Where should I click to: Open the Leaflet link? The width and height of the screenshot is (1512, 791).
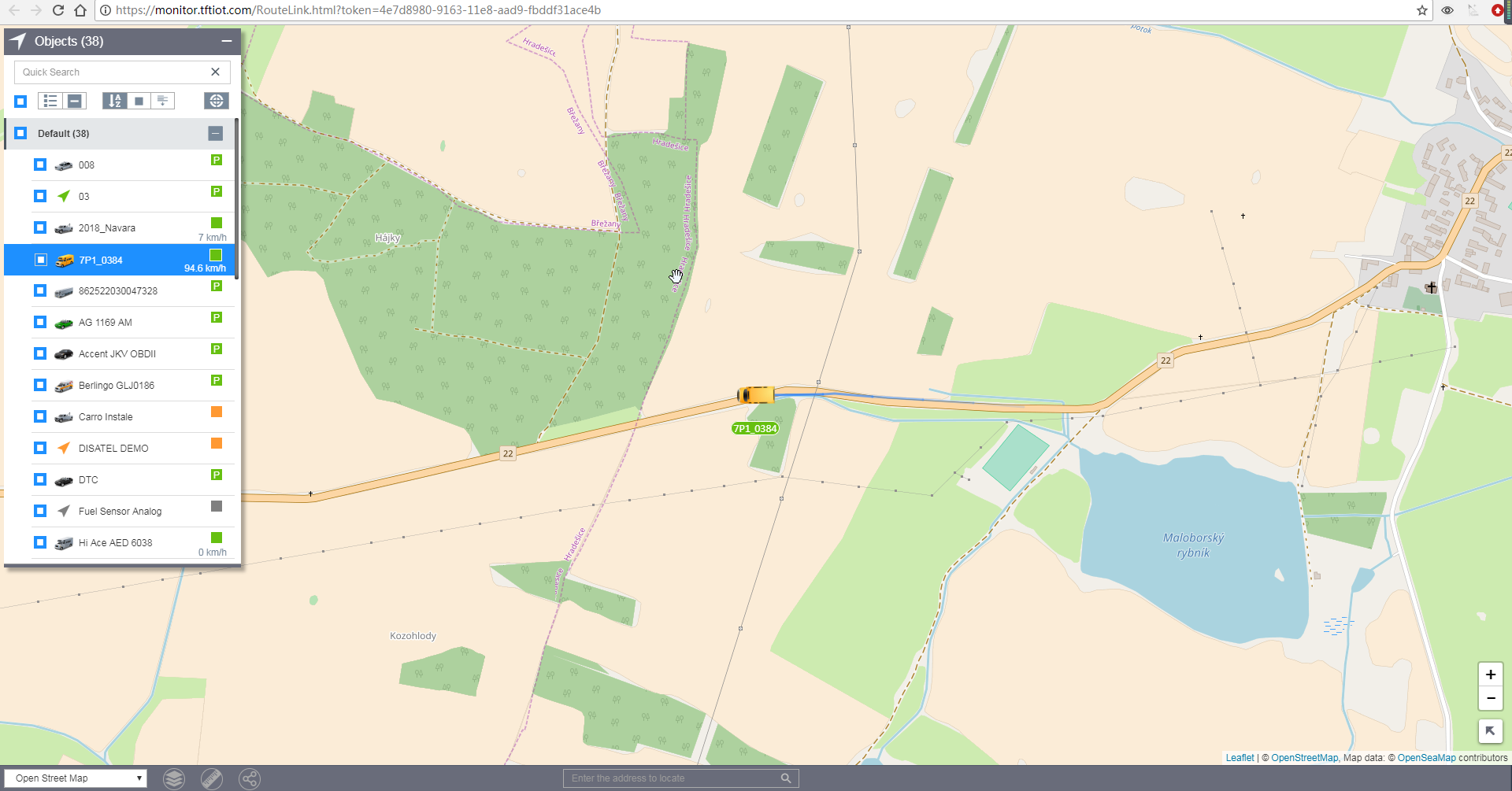pos(1240,758)
